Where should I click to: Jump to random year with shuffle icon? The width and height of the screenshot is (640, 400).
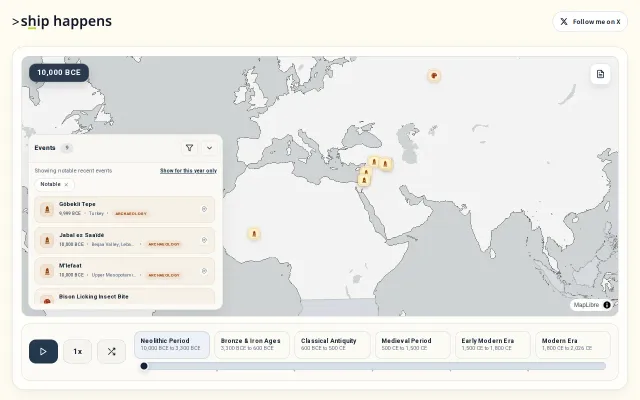111,351
